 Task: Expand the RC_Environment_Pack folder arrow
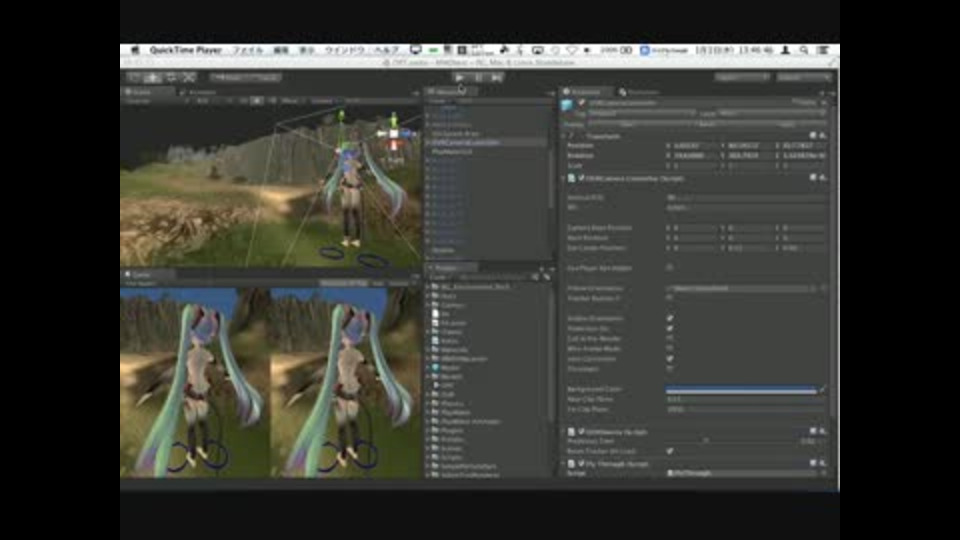pyautogui.click(x=428, y=287)
